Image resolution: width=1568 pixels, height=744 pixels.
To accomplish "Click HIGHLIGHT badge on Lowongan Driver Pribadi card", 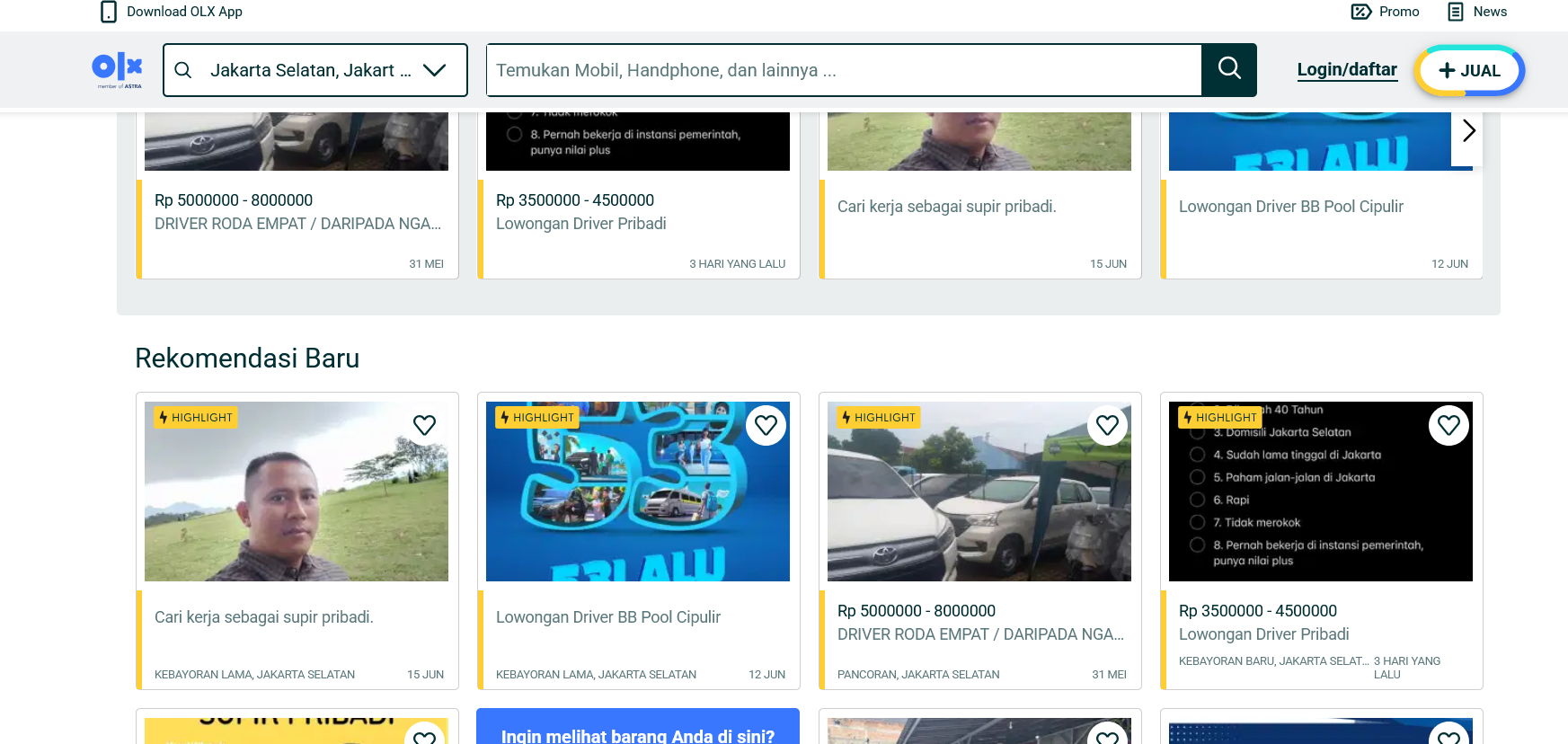I will (x=1219, y=418).
